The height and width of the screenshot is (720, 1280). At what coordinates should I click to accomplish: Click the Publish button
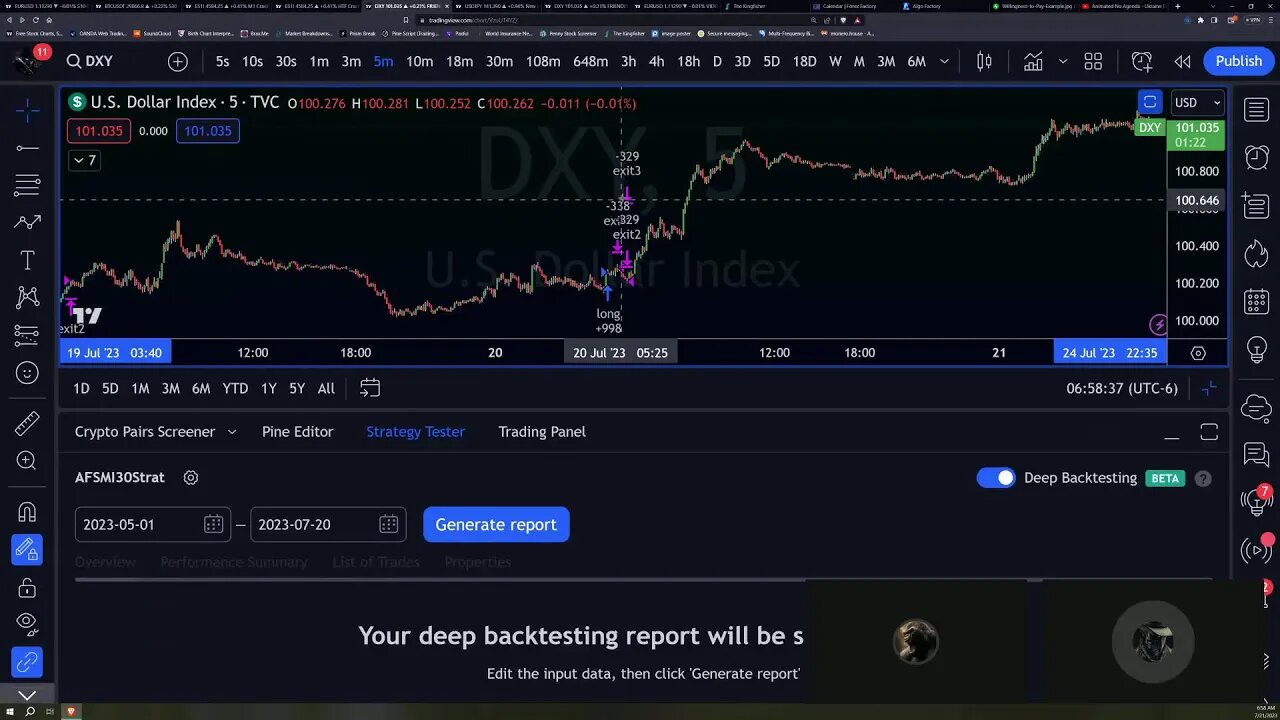(1239, 61)
